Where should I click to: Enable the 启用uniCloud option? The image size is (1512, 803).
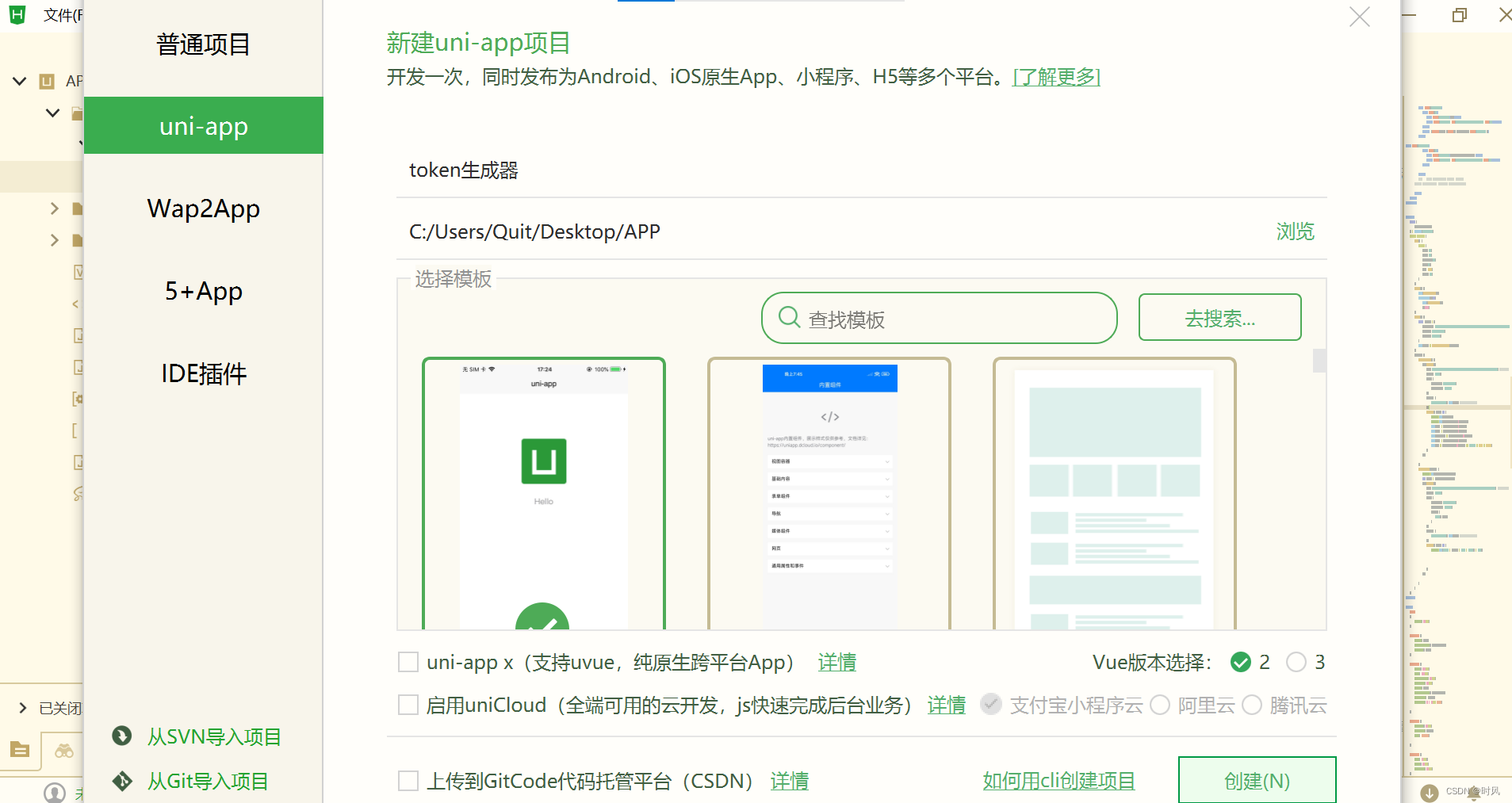[x=408, y=704]
